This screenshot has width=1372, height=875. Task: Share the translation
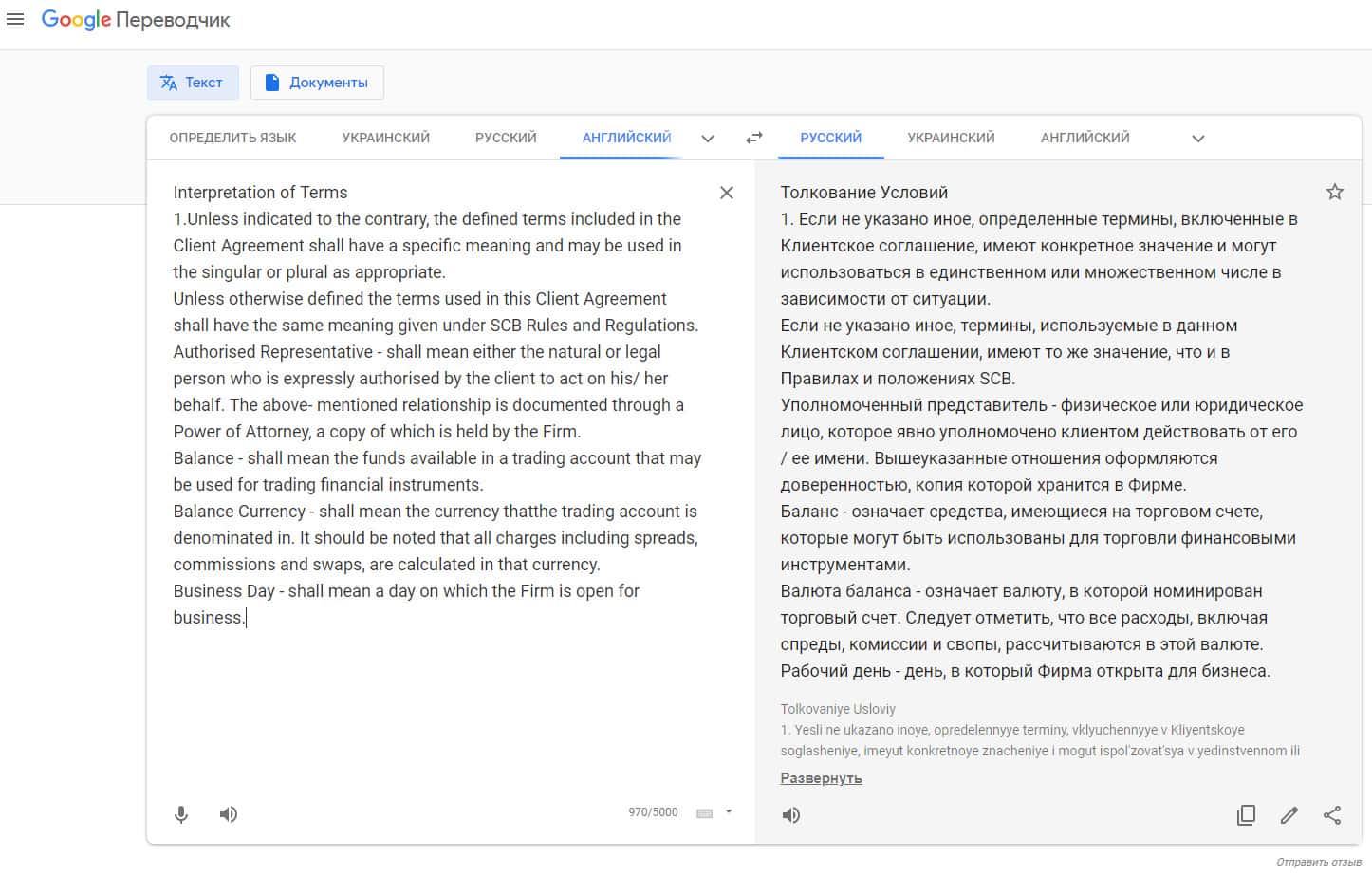(1332, 815)
